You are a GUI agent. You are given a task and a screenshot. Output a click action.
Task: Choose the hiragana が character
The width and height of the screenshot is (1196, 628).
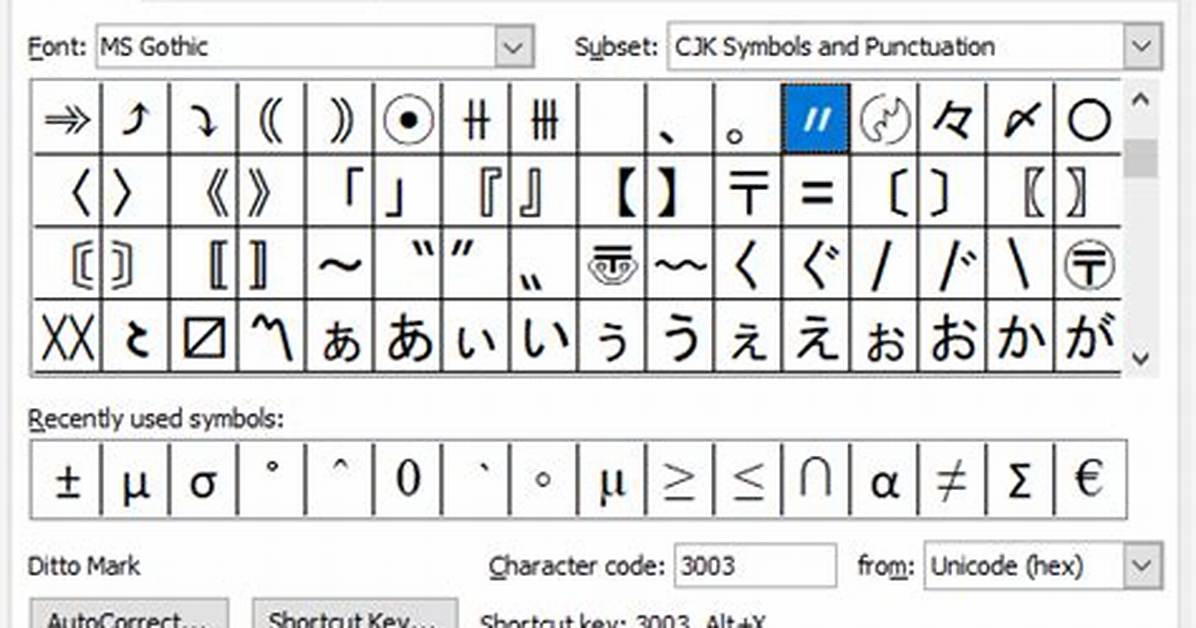(1088, 337)
